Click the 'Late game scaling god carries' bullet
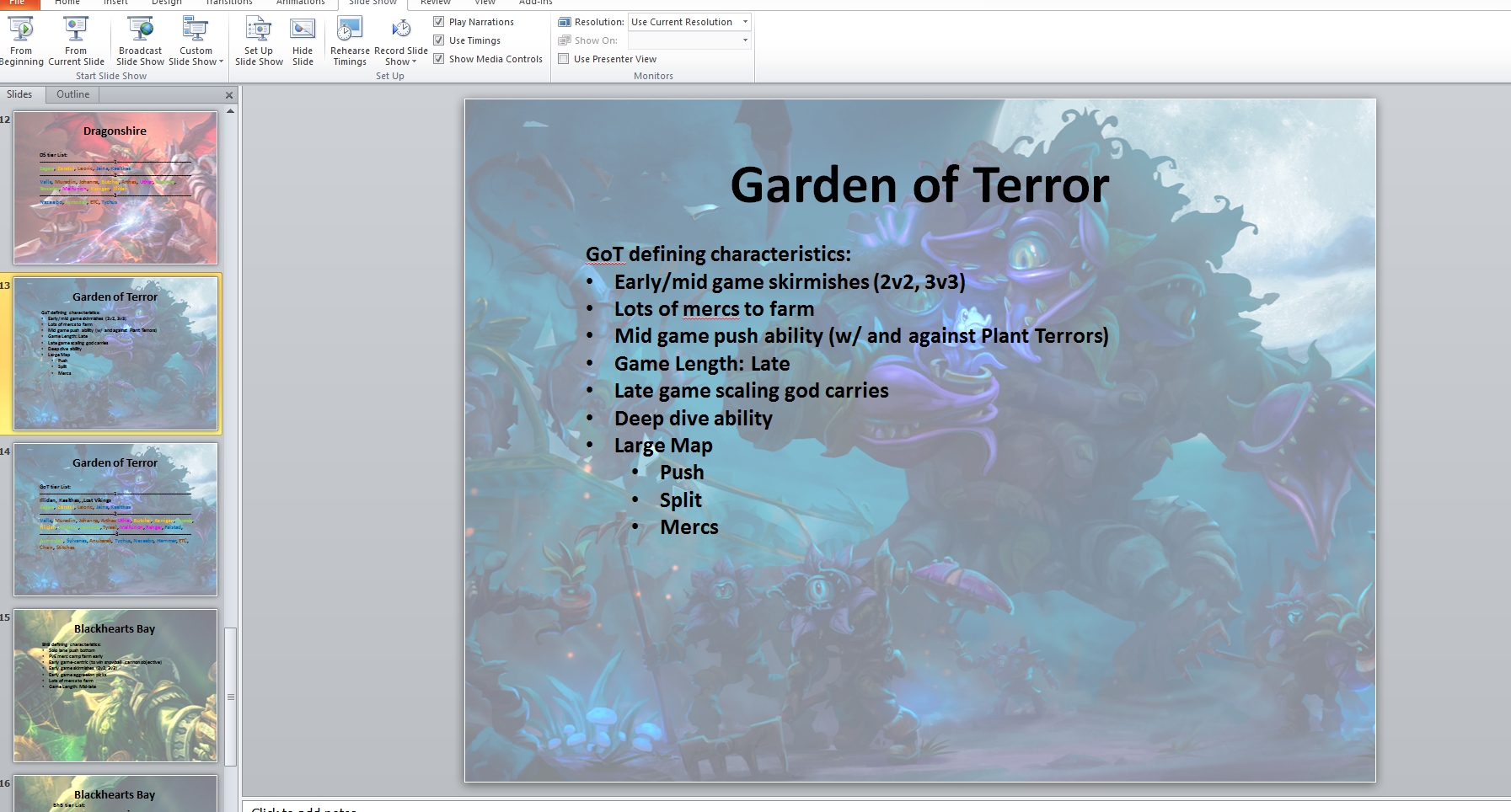Screen dimensions: 1511x812 (751, 391)
